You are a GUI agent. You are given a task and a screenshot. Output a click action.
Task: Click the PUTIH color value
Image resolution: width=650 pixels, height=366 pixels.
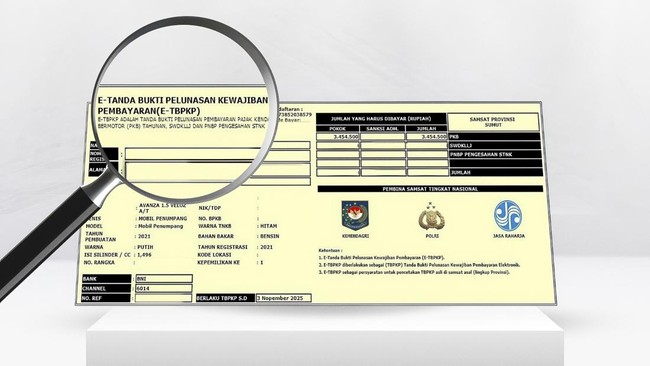146,247
